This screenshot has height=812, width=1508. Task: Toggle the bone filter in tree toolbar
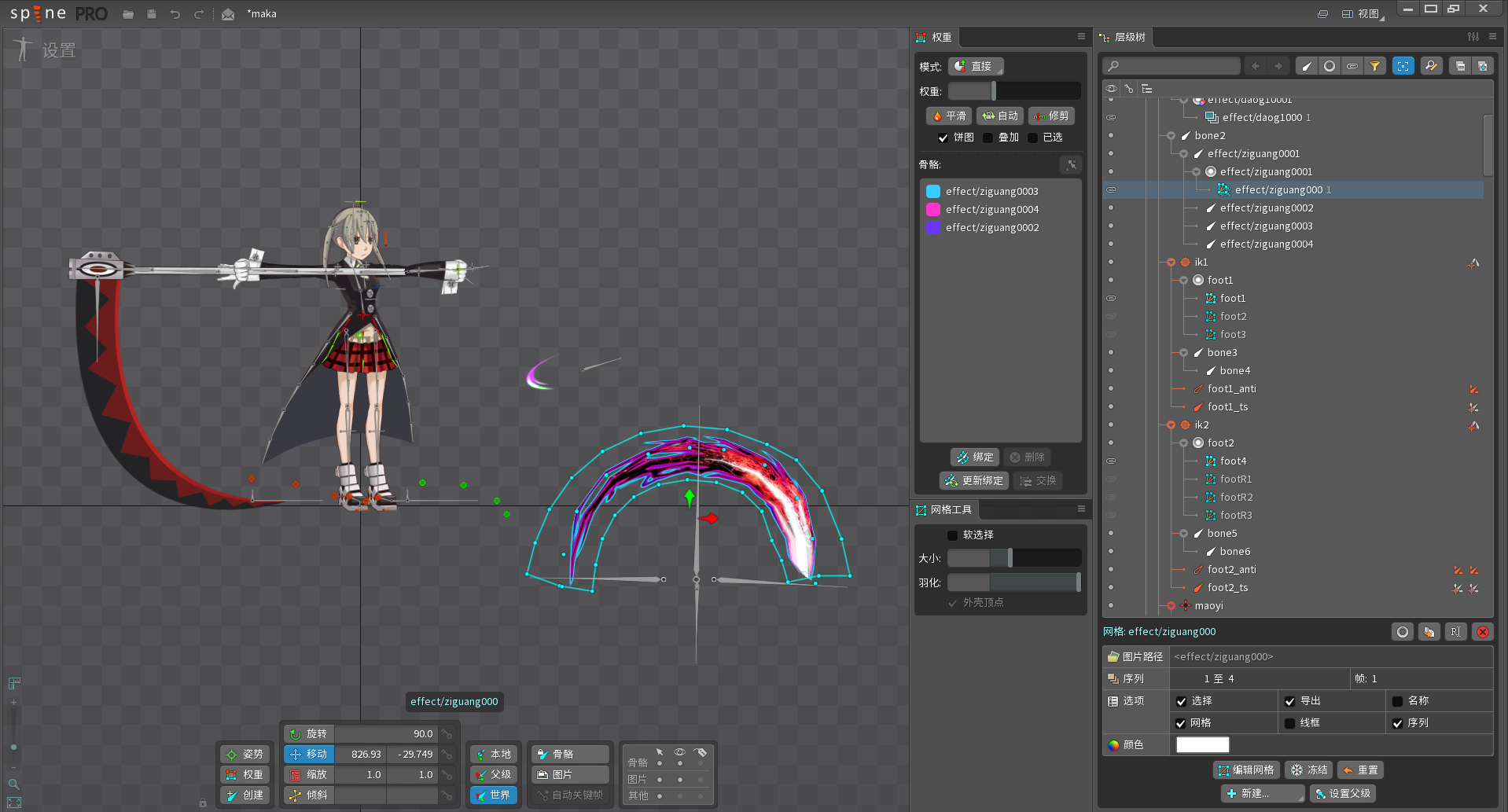click(x=1307, y=66)
